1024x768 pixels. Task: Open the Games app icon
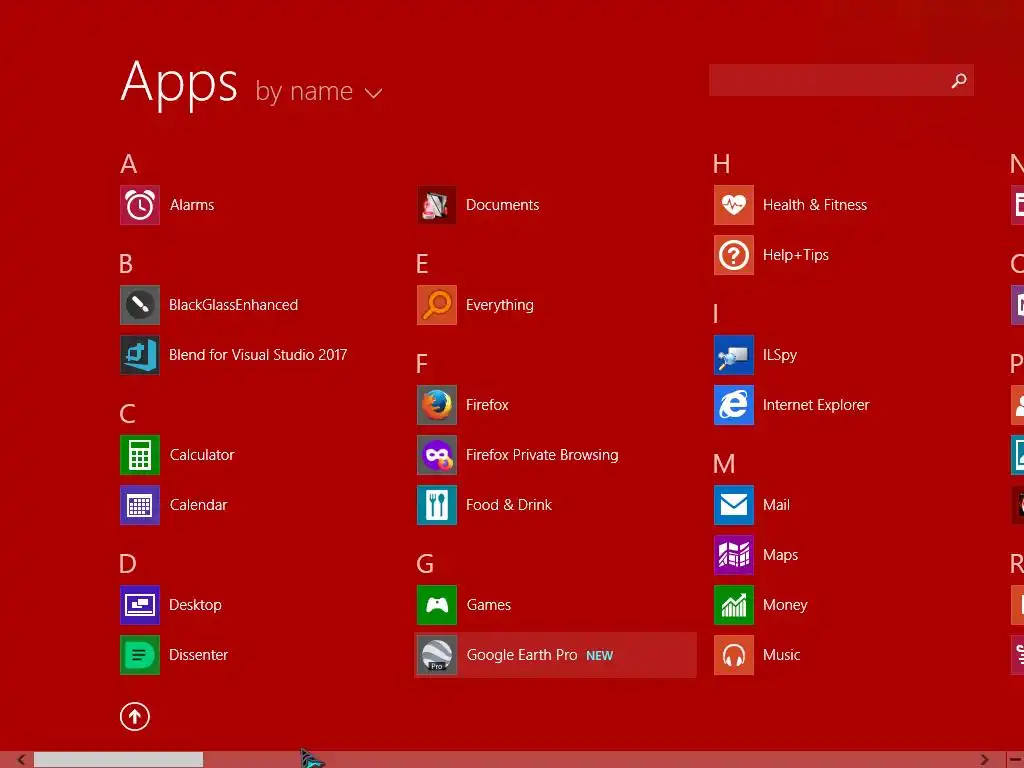coord(437,605)
